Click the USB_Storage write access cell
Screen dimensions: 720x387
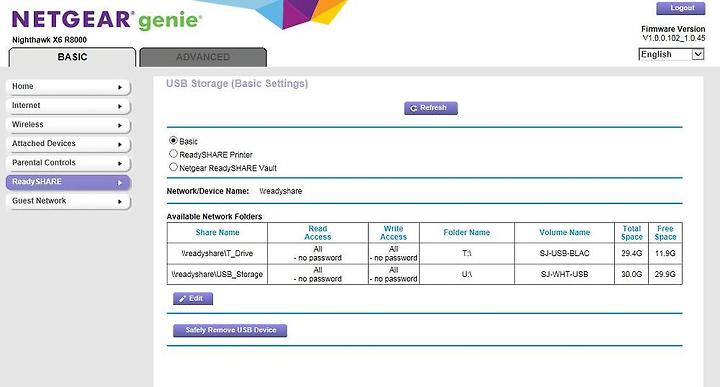click(x=394, y=275)
